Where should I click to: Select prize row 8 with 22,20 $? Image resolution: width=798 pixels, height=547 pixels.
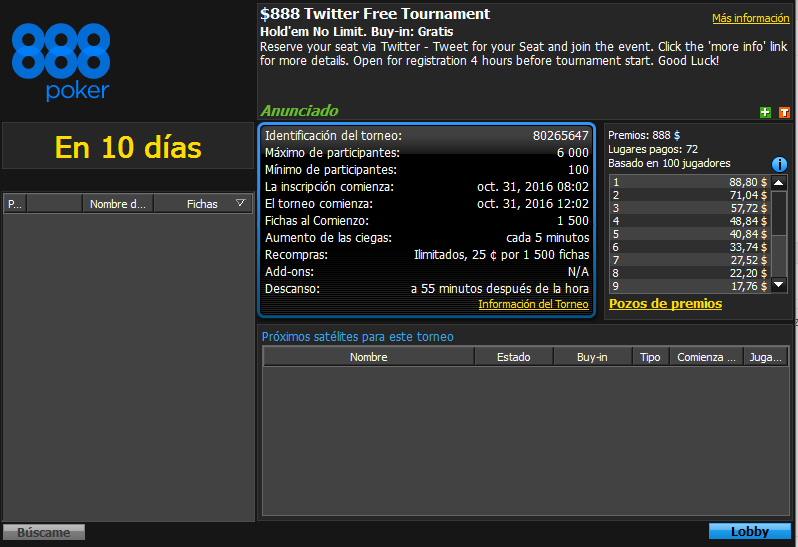tap(690, 273)
